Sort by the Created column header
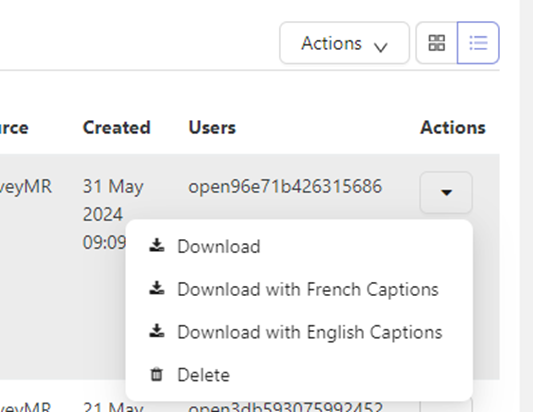Image resolution: width=533 pixels, height=412 pixels. click(x=117, y=128)
